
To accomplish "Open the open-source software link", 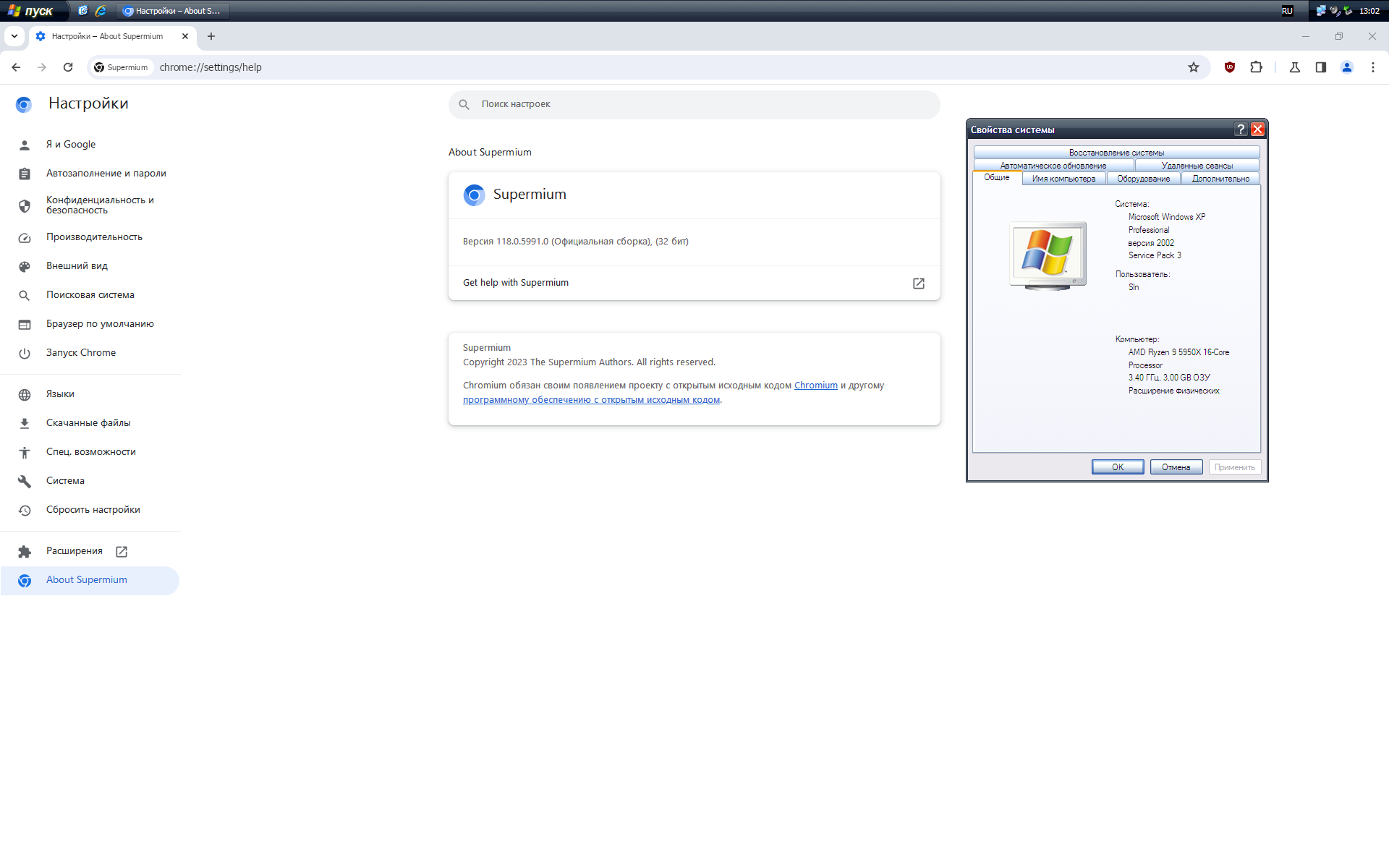I will point(591,400).
